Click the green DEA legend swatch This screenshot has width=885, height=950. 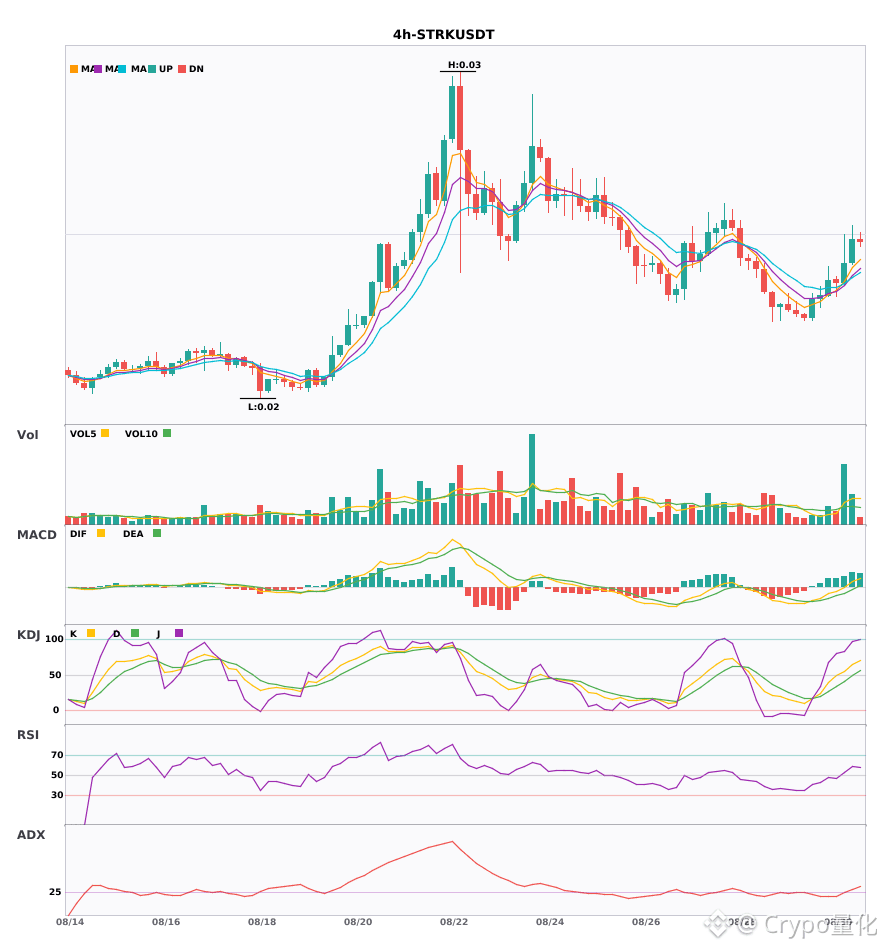click(157, 533)
